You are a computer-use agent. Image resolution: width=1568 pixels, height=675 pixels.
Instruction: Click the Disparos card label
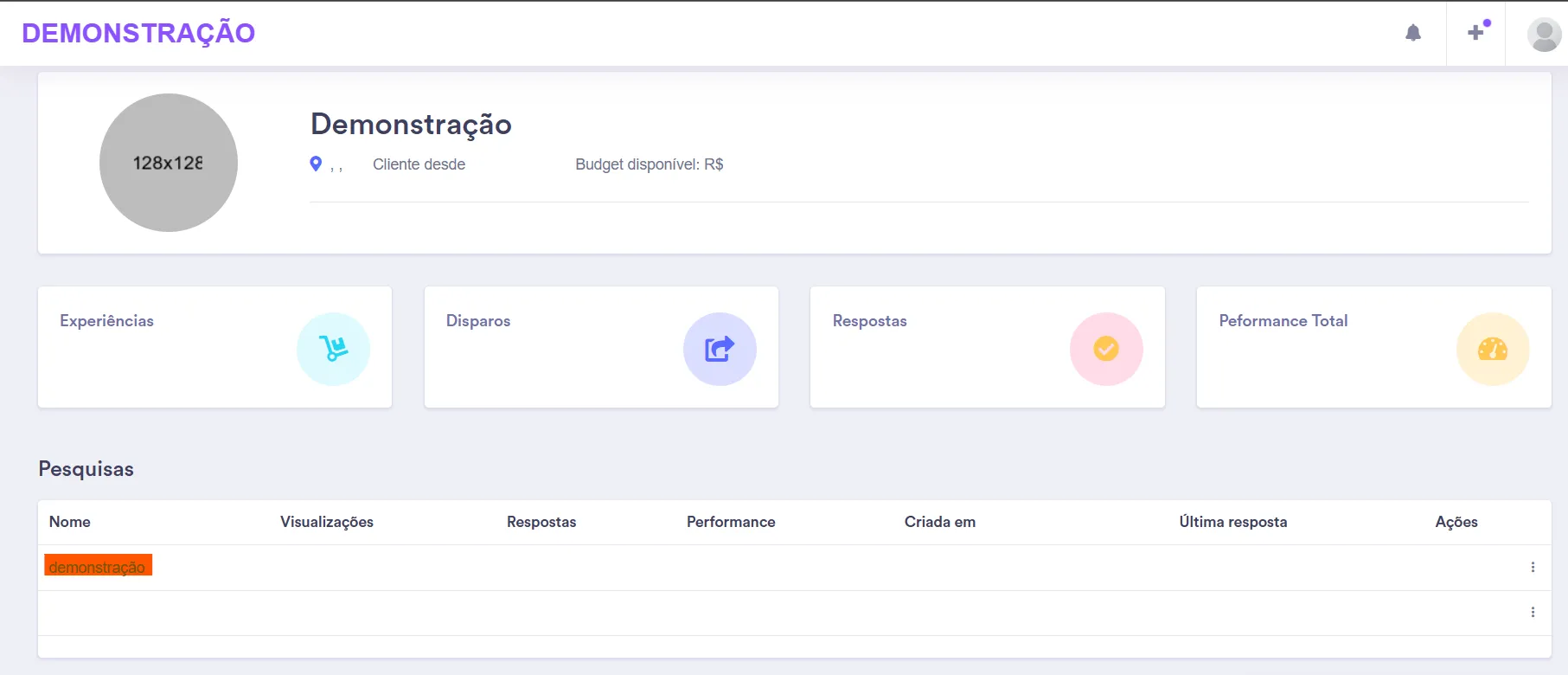[x=478, y=321]
